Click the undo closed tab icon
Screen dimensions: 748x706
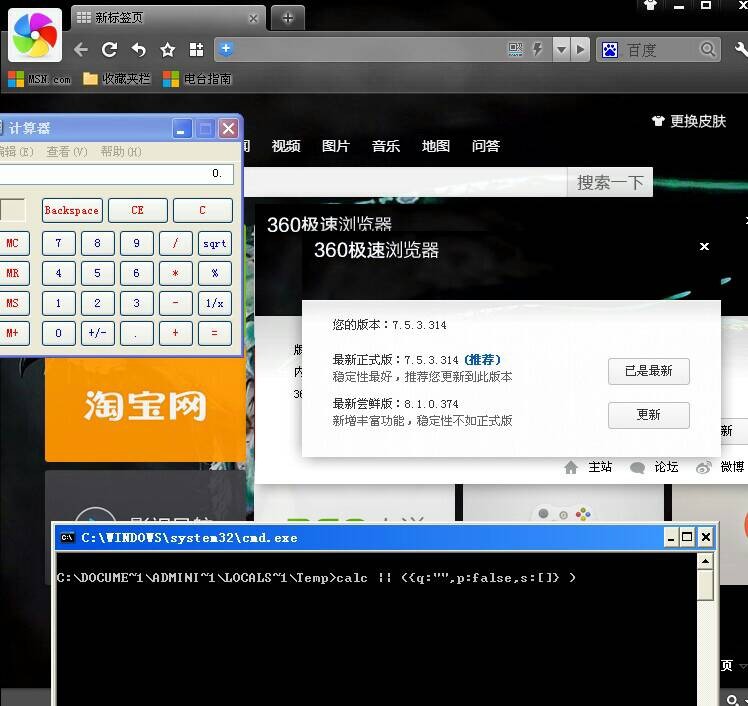click(x=138, y=49)
